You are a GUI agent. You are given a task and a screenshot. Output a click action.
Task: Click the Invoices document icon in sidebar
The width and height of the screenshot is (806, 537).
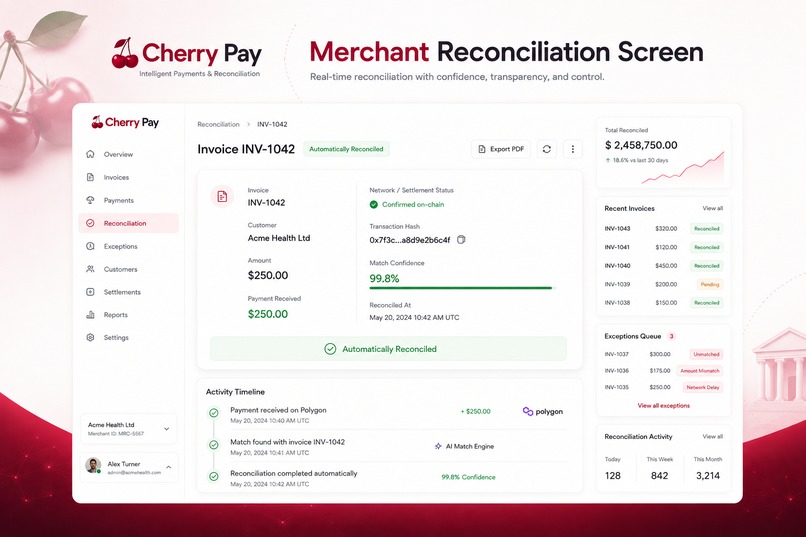tap(90, 177)
